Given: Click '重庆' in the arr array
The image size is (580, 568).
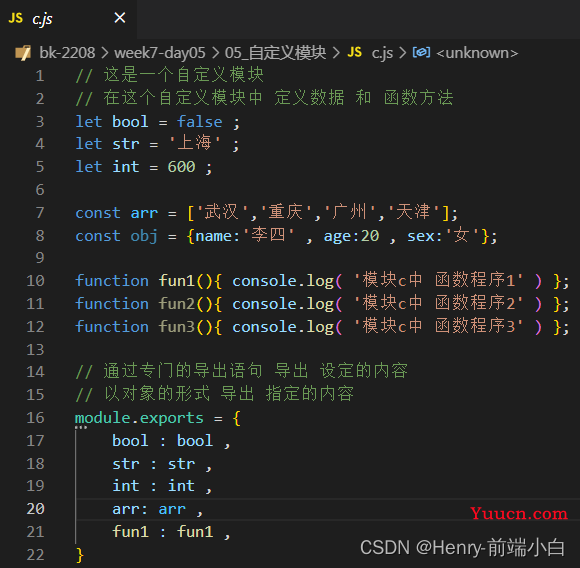Looking at the screenshot, I should (x=286, y=212).
